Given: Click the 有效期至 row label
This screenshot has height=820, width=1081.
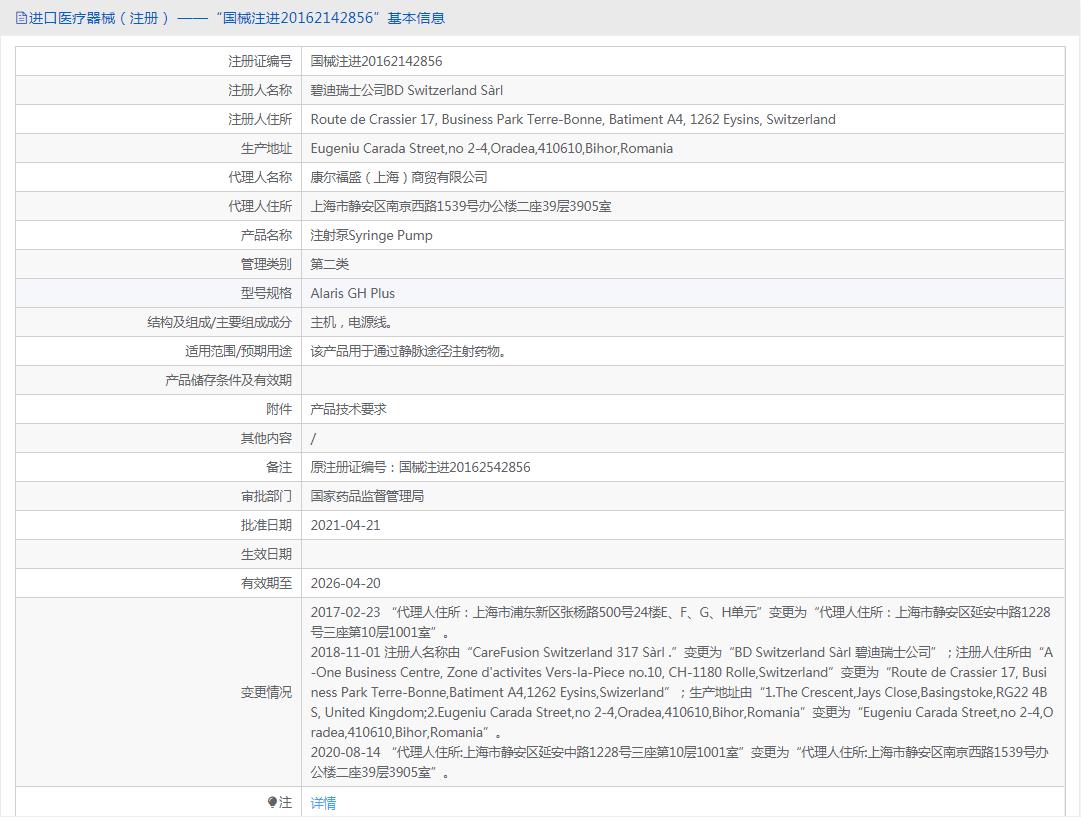Looking at the screenshot, I should point(266,583).
